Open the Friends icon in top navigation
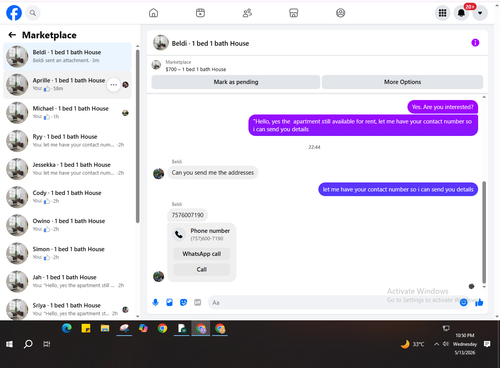Image resolution: width=500 pixels, height=368 pixels. (x=247, y=13)
